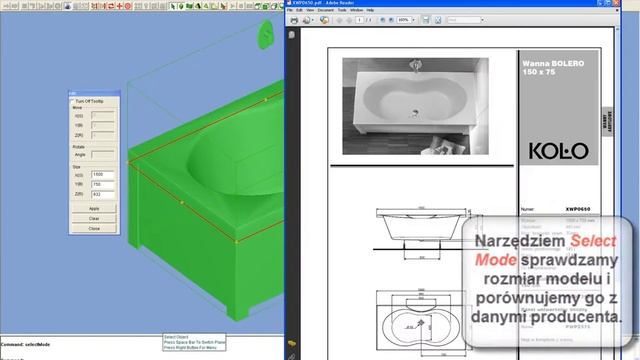Click the Find text field in Reader
Viewport: 640px width, 360px height.
click(x=463, y=20)
